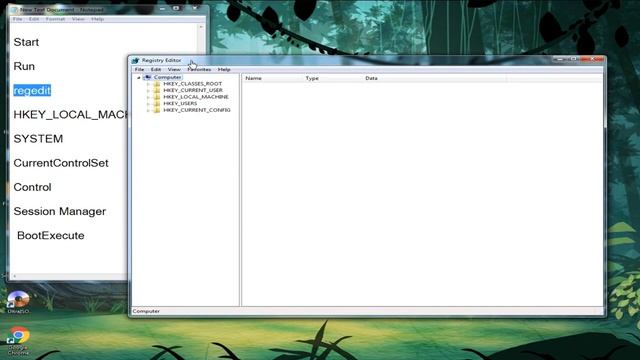The width and height of the screenshot is (640, 360).
Task: Select Computer label in registry tree
Action: [x=167, y=77]
